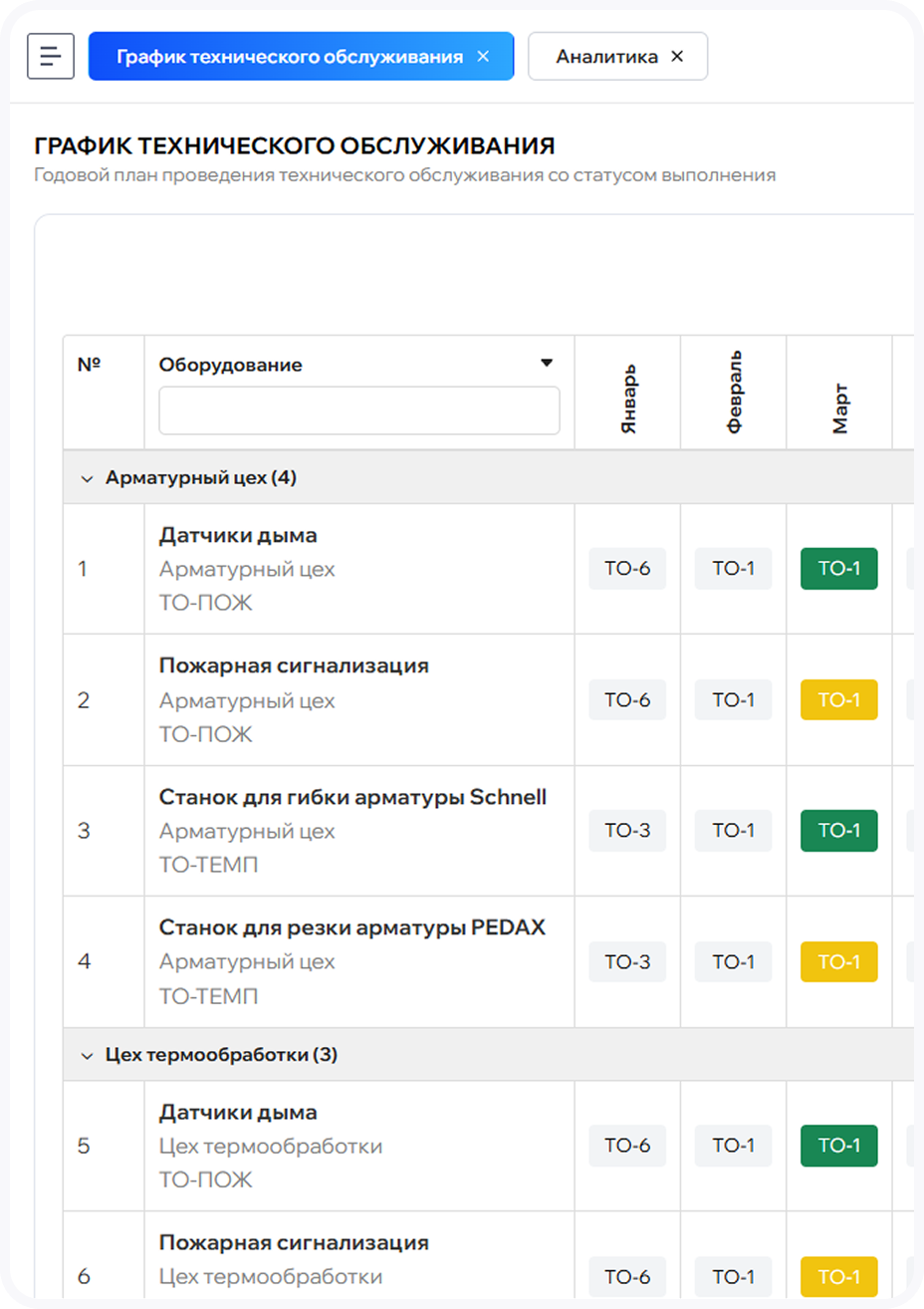Click February ТО-1 badge for PEDAX станок

[733, 962]
